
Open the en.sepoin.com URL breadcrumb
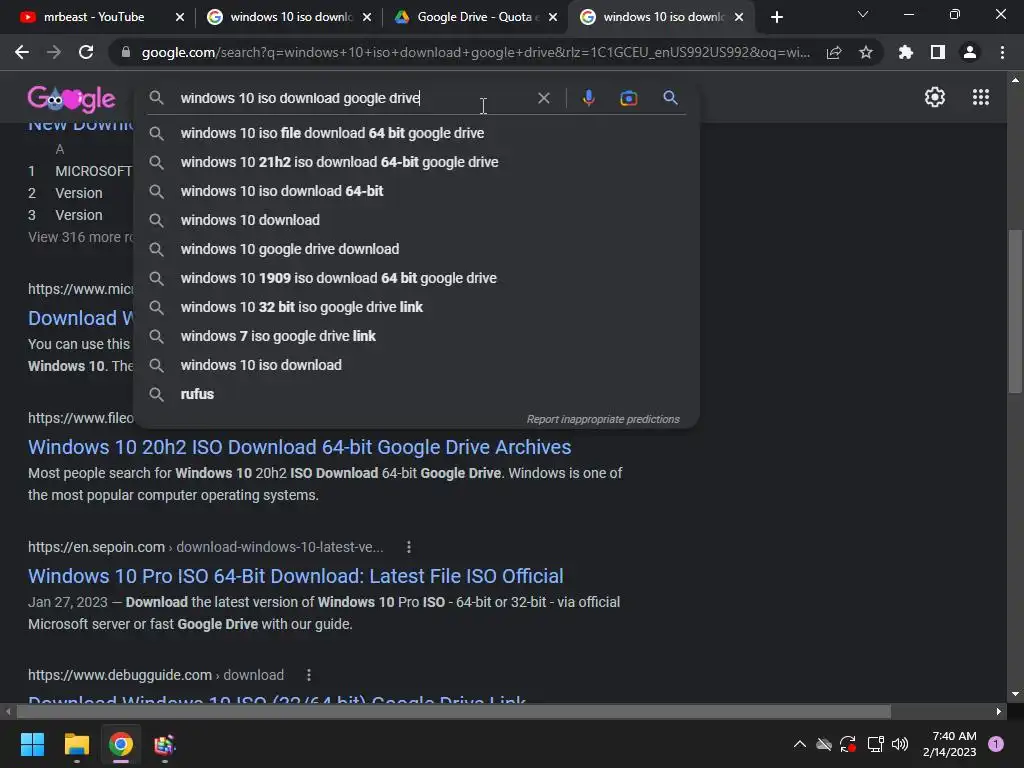205,547
